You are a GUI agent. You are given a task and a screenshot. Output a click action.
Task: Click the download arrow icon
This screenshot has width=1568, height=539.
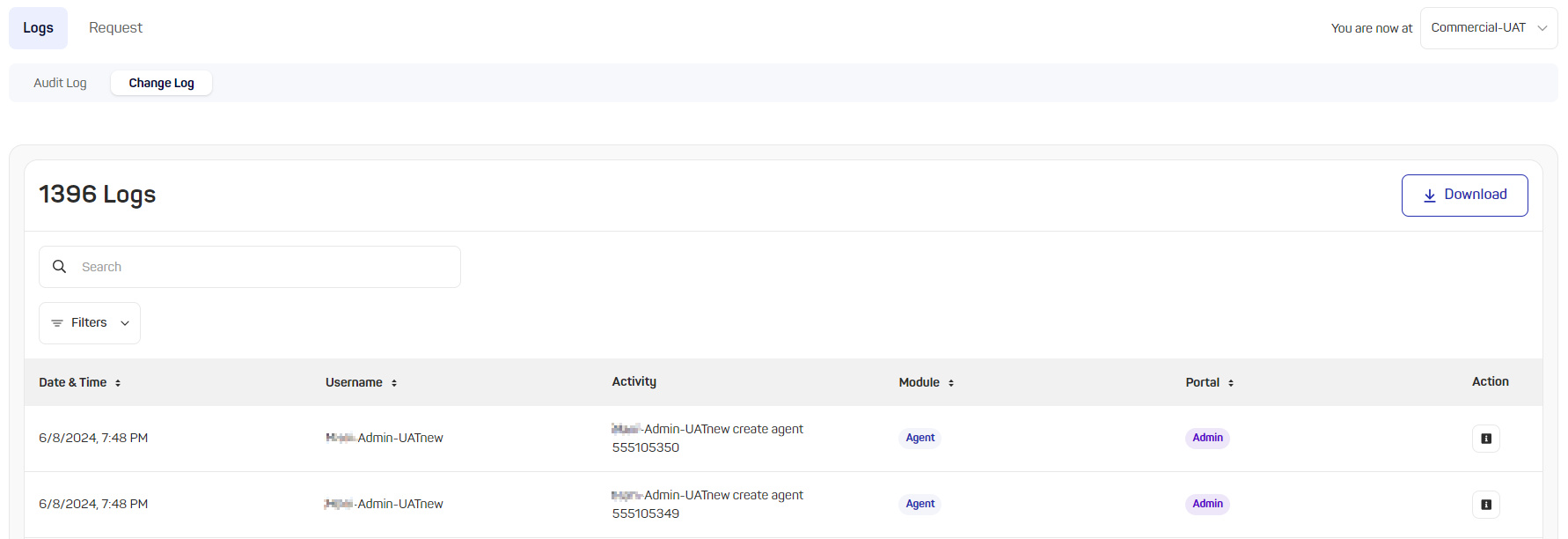pyautogui.click(x=1430, y=196)
